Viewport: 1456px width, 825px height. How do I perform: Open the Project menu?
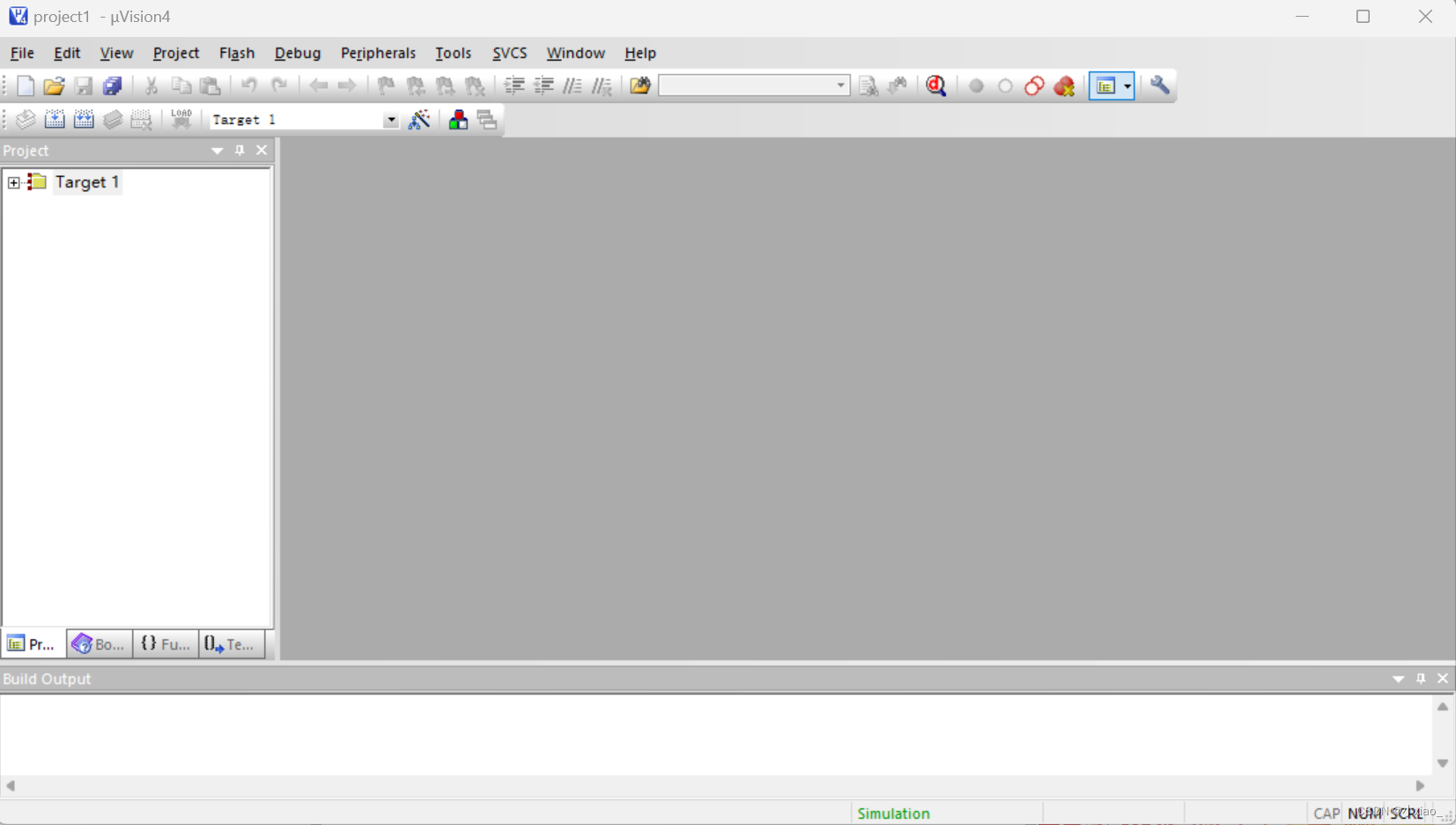coord(176,53)
